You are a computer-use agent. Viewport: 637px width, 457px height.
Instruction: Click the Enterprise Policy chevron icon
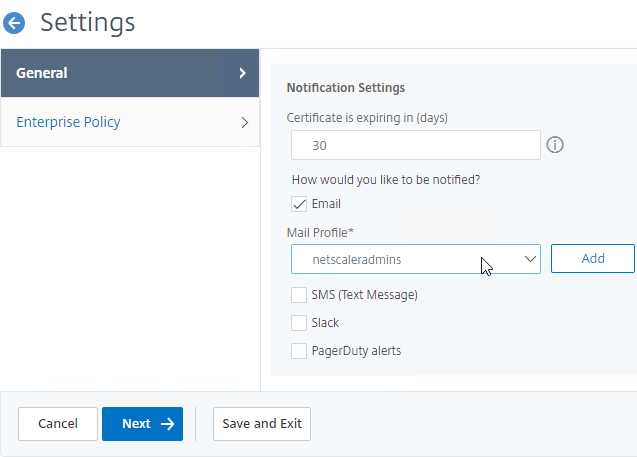point(245,122)
